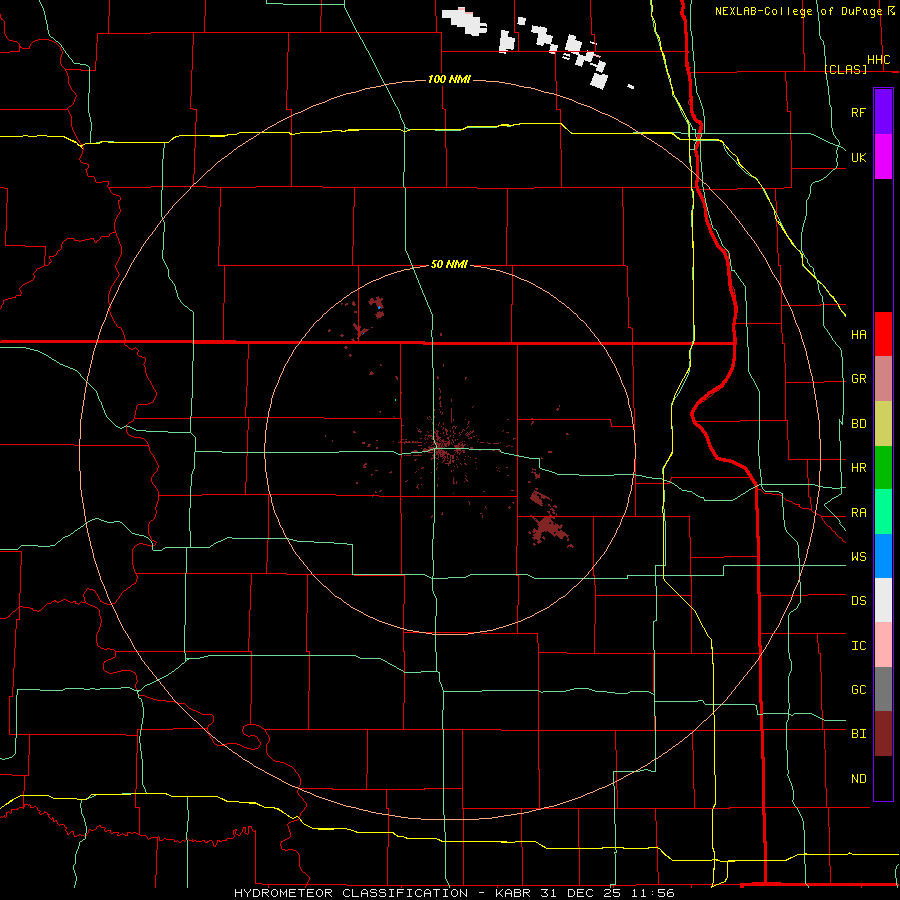Click the blue WS legend color swatch
Viewport: 900px width, 900px height.
(x=883, y=556)
